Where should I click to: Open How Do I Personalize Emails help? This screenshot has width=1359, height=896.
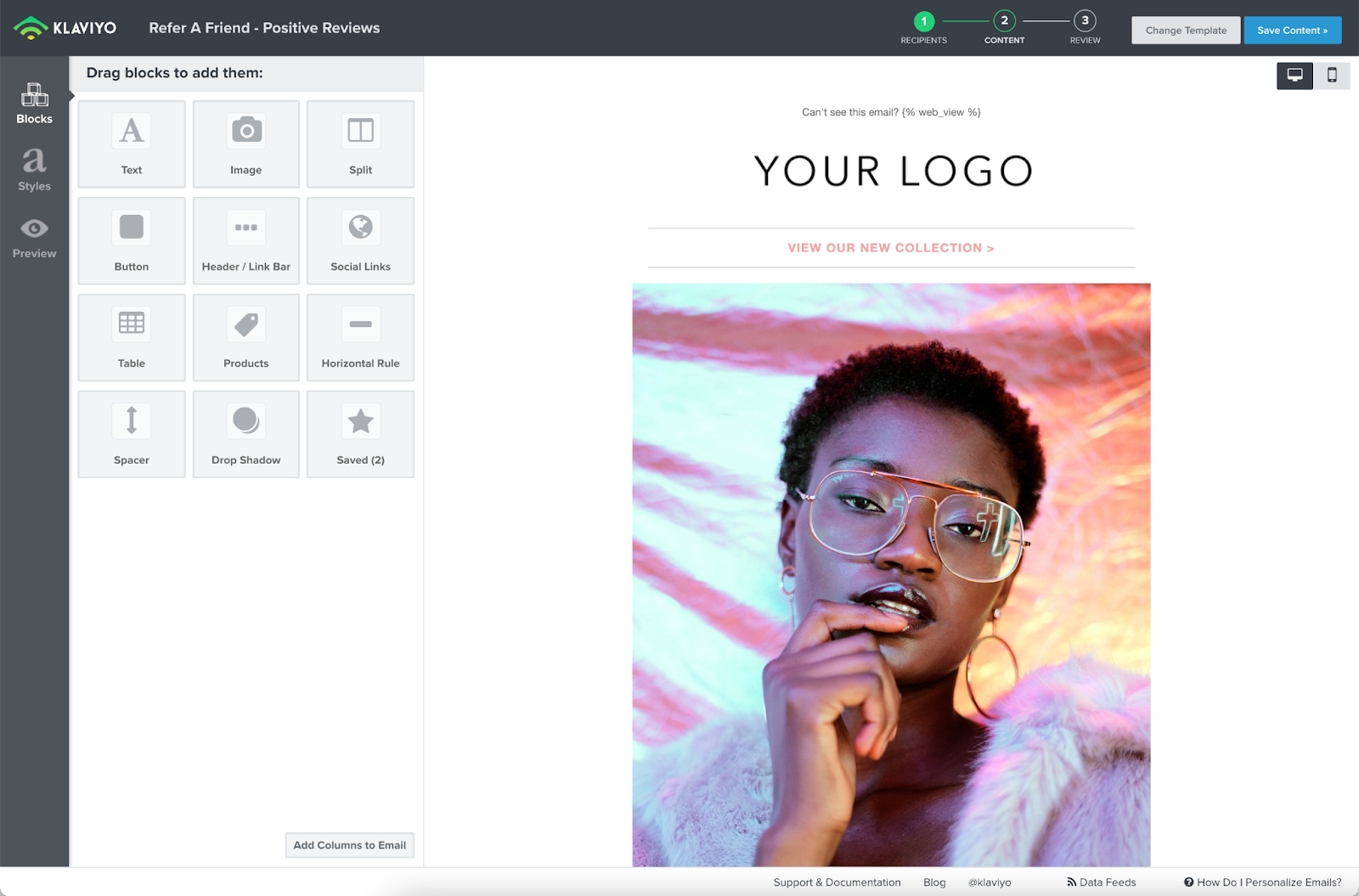click(x=1263, y=882)
